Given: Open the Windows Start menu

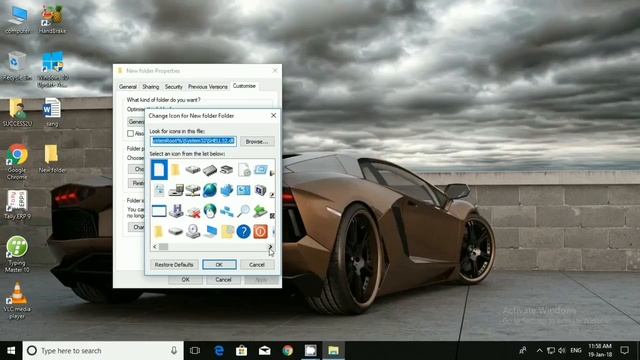Looking at the screenshot, I should click(11, 351).
